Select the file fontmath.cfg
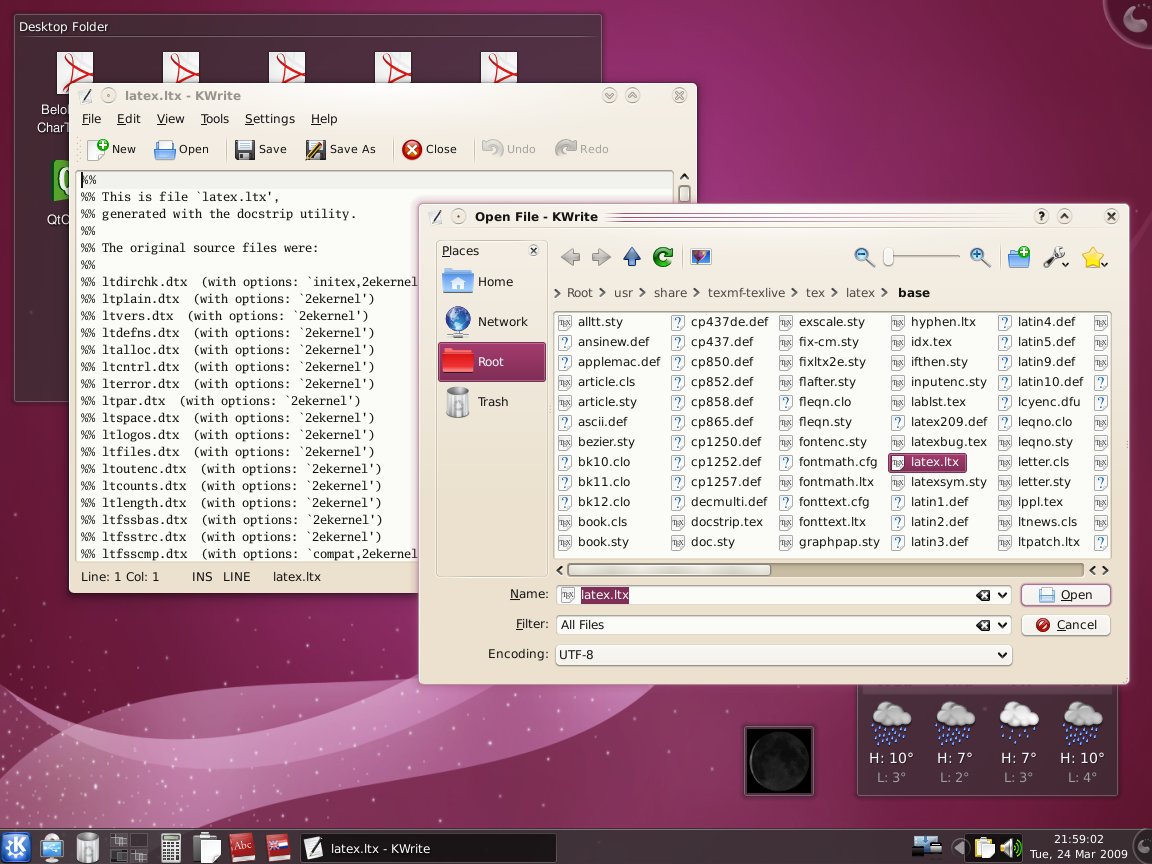 coord(829,462)
